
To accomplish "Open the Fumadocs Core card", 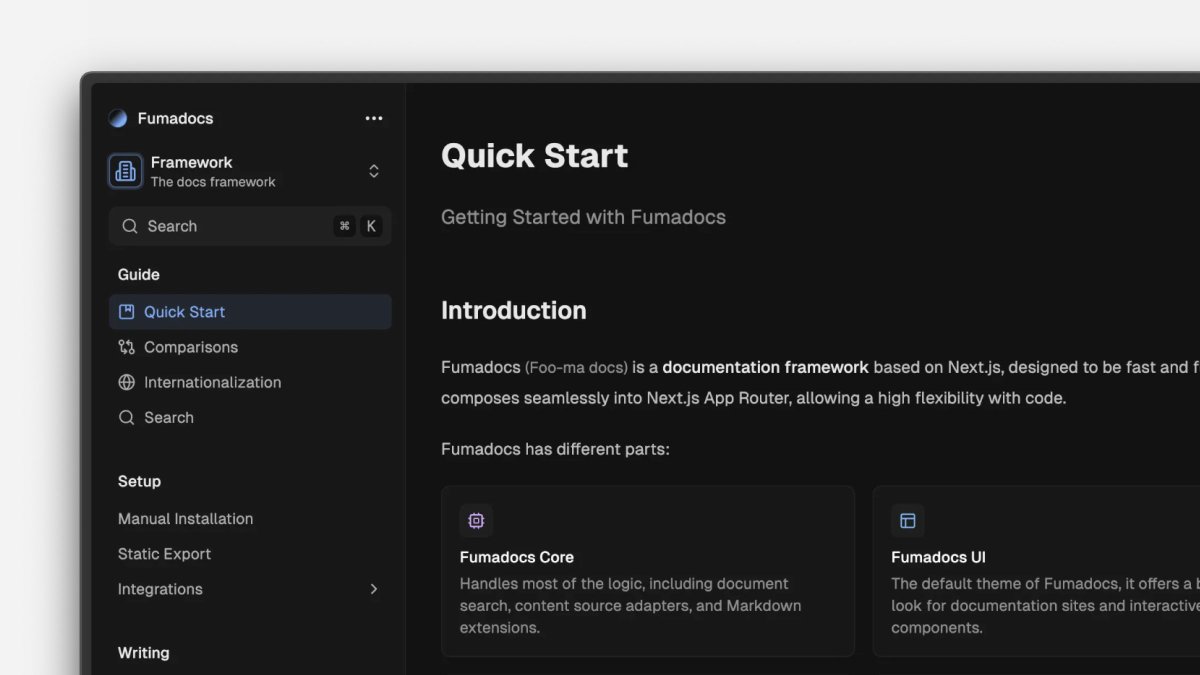I will [648, 571].
